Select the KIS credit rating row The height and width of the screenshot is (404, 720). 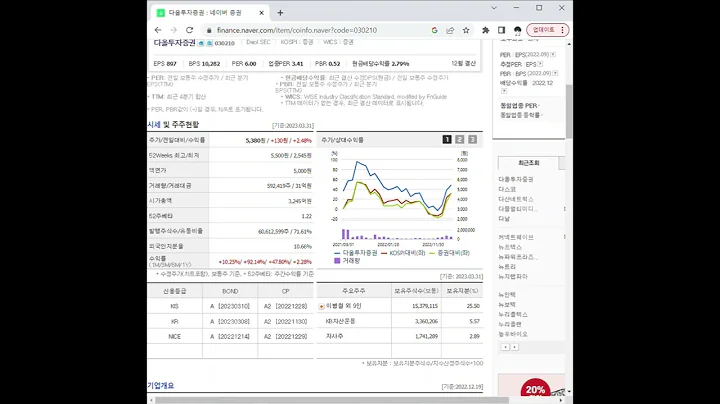coord(230,306)
